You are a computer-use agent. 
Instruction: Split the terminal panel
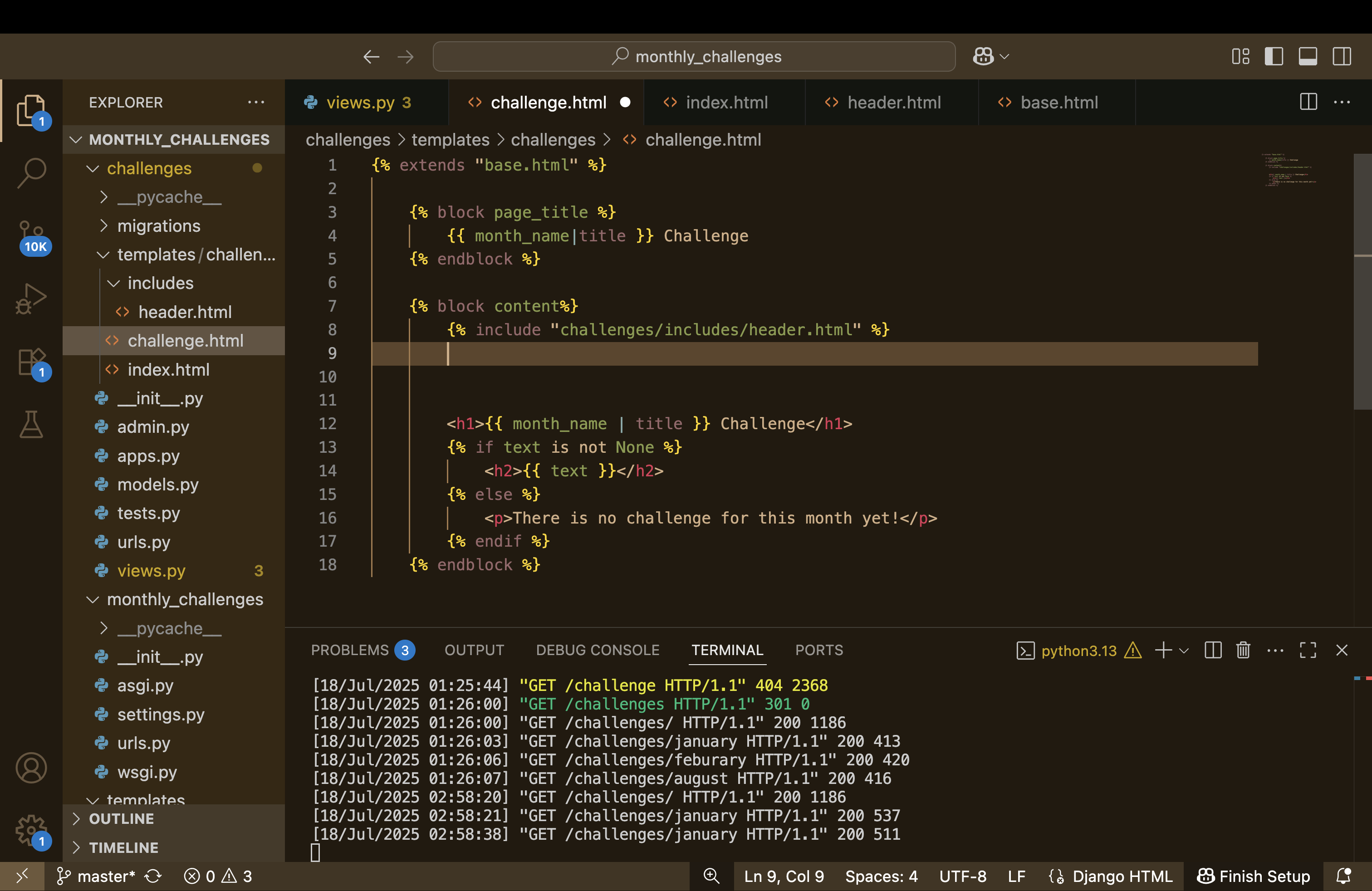point(1213,650)
